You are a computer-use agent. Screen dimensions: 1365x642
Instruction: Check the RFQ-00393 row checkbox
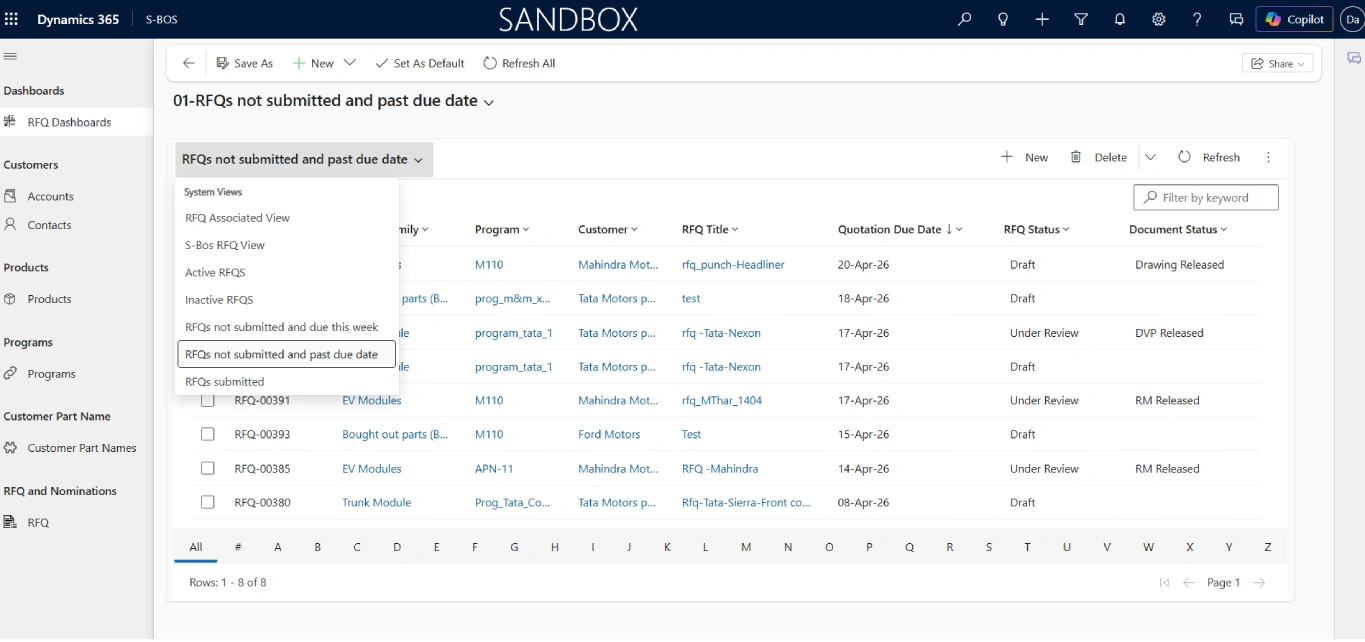coord(208,434)
